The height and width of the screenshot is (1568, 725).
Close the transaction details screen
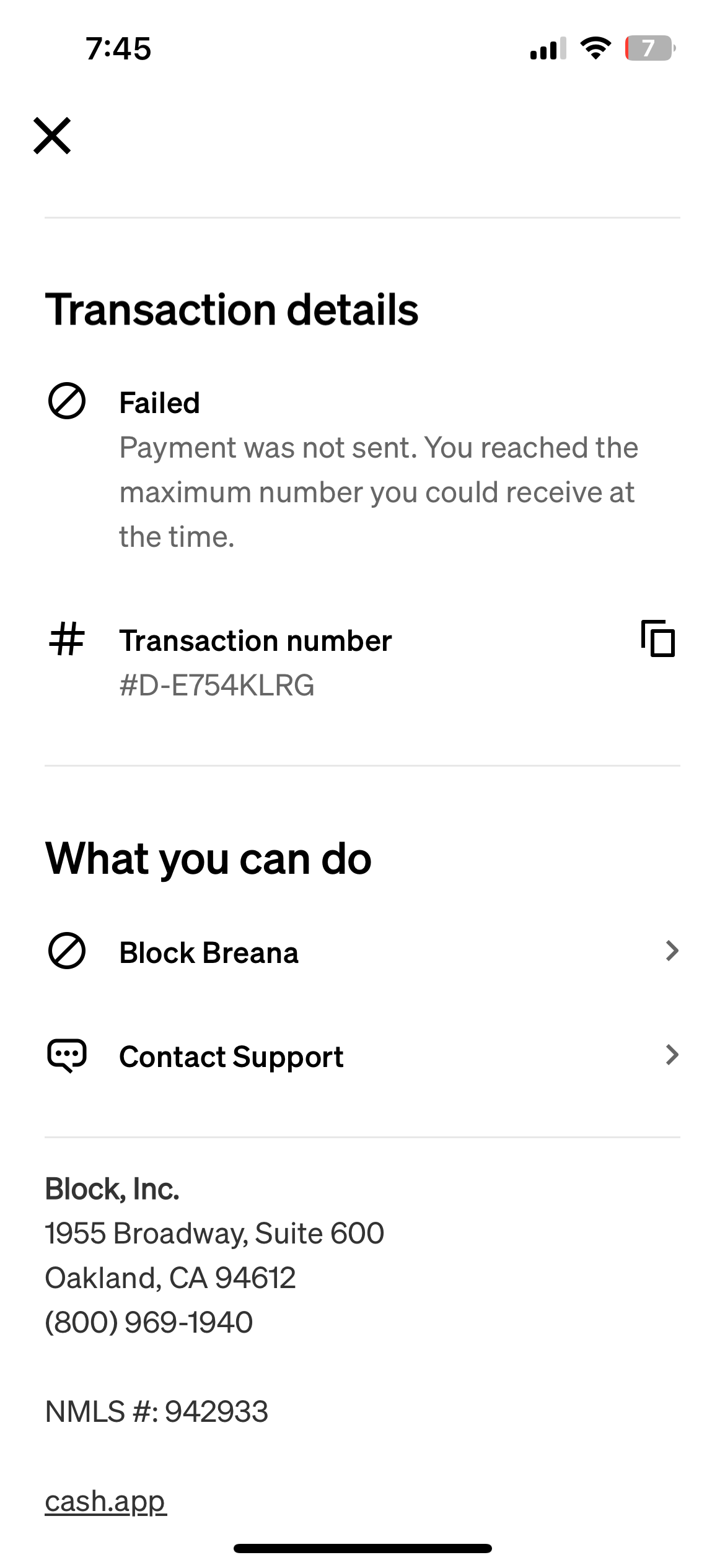[52, 135]
